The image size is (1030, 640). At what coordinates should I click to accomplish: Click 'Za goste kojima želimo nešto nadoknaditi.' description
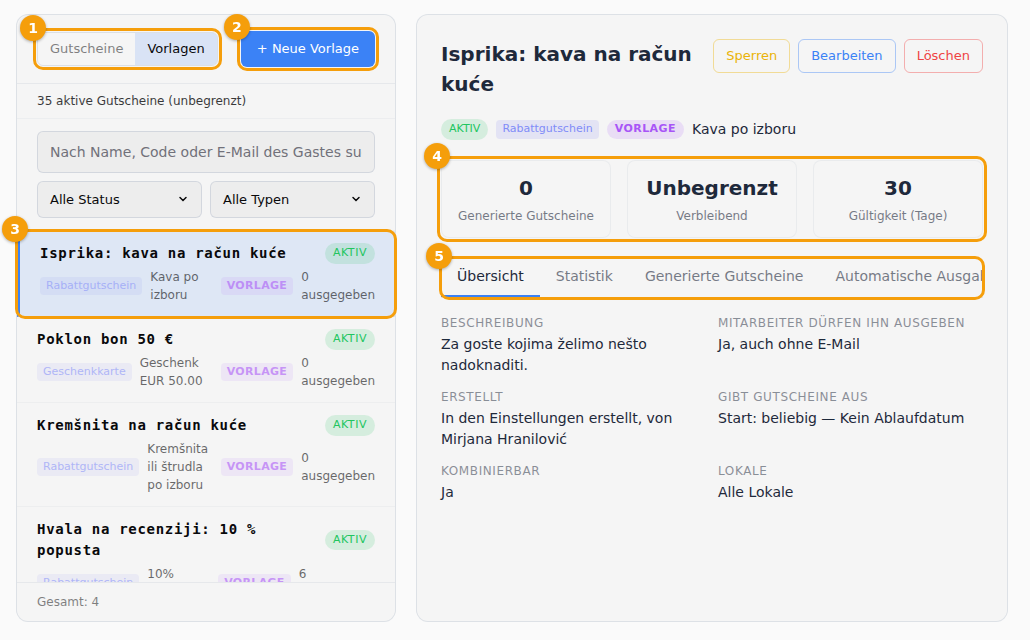pyautogui.click(x=544, y=355)
